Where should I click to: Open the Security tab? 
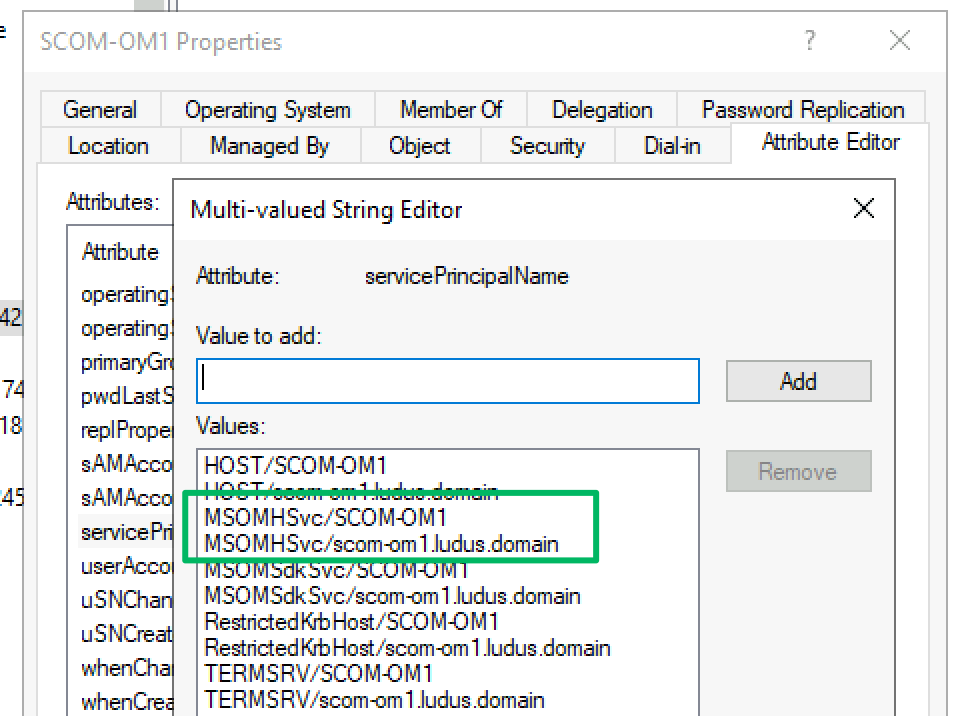coord(546,146)
